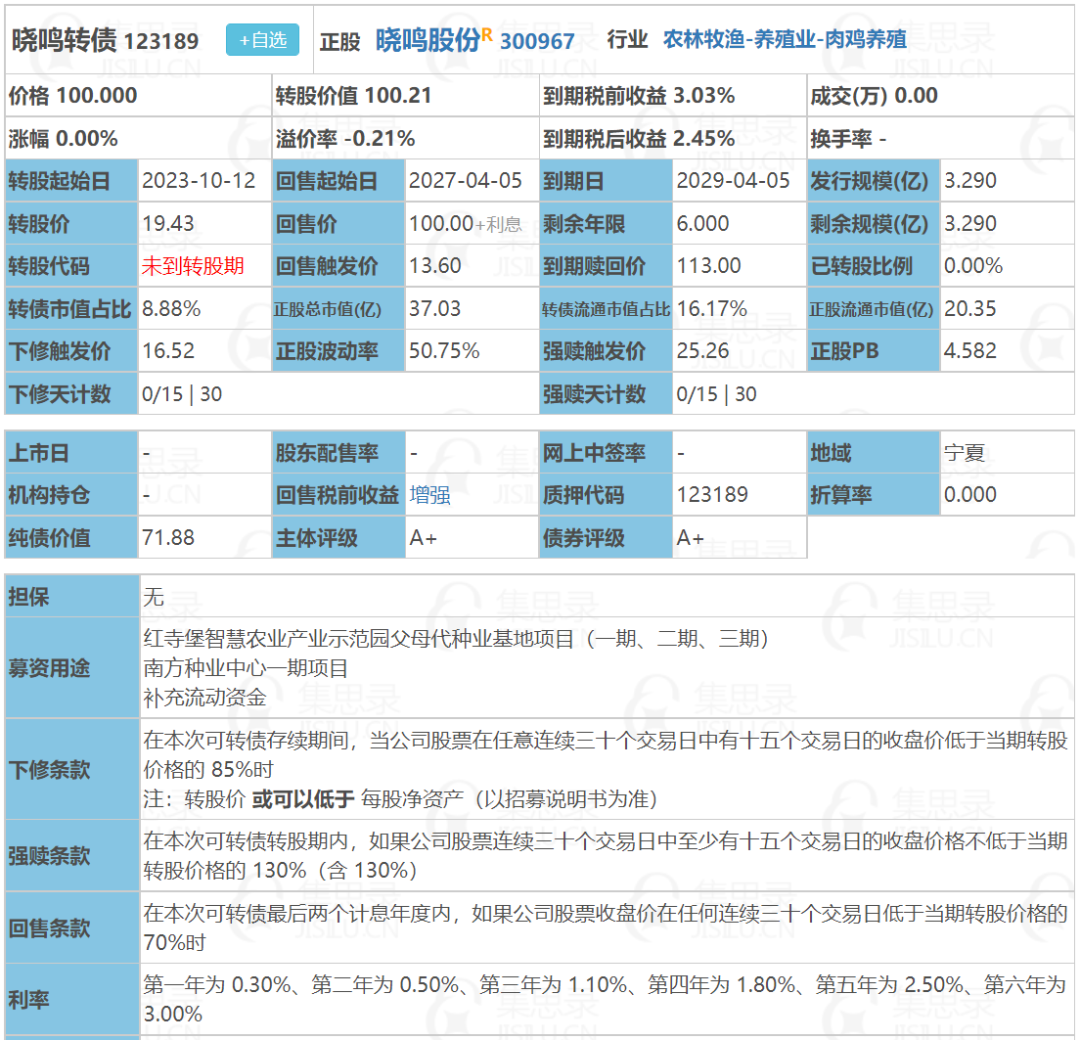Click the 利率 schedule text
The height and width of the screenshot is (1040, 1080).
click(x=605, y=999)
